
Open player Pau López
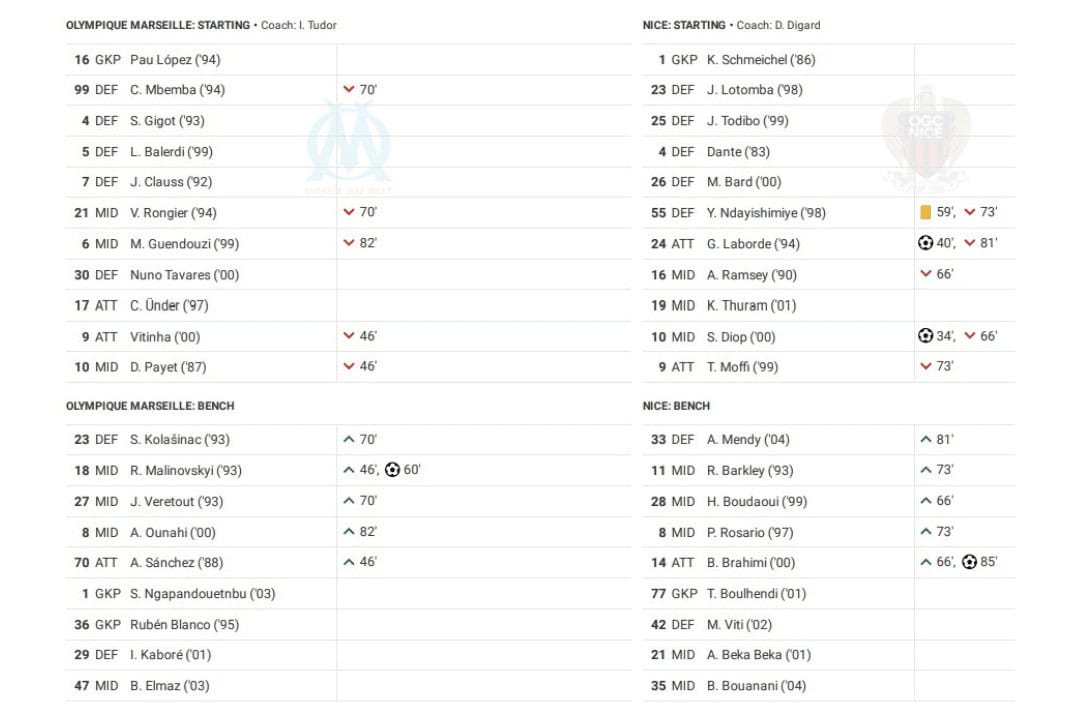click(x=175, y=60)
